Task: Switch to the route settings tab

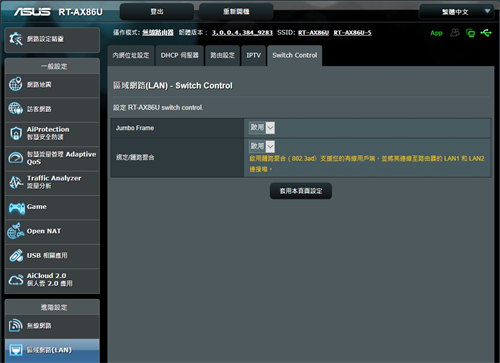Action: click(222, 56)
